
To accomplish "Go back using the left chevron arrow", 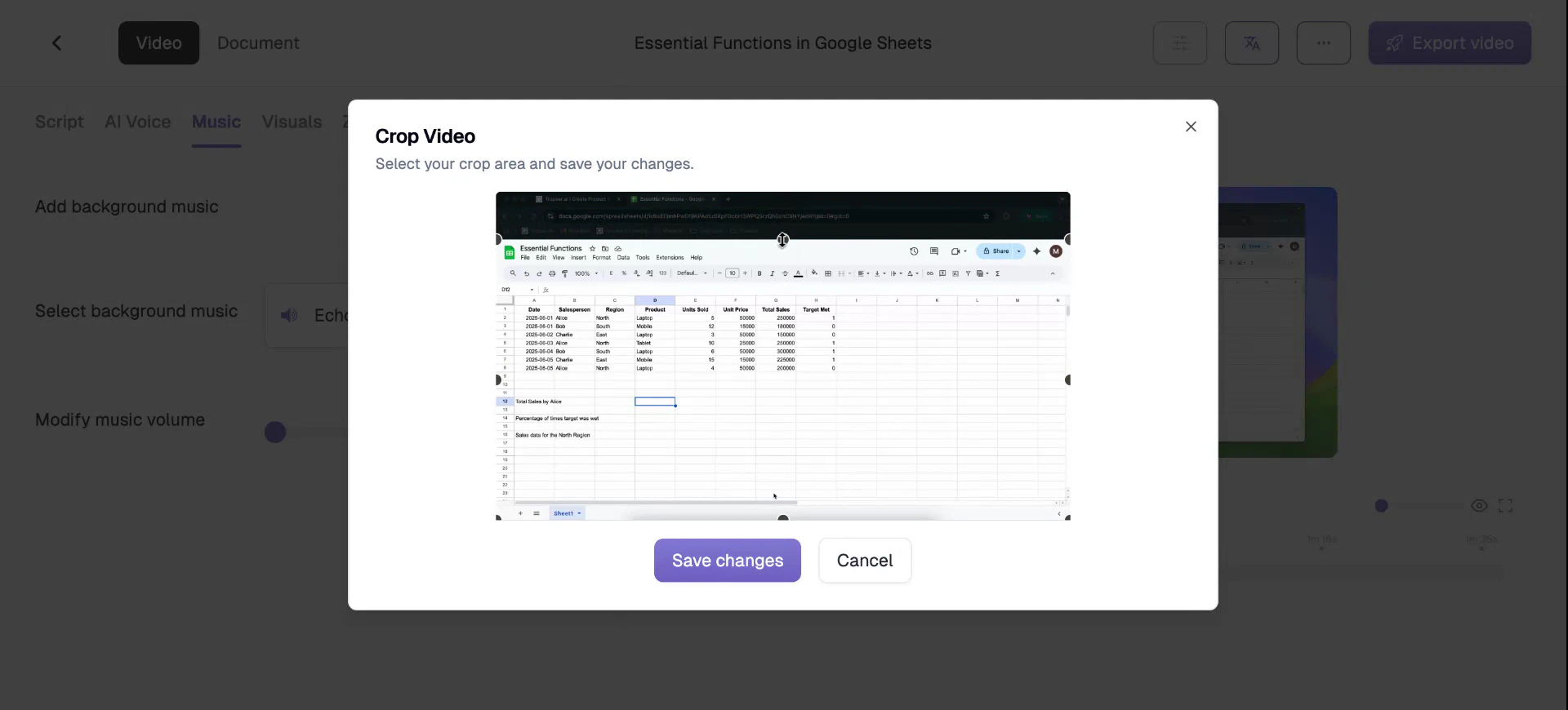I will [56, 43].
